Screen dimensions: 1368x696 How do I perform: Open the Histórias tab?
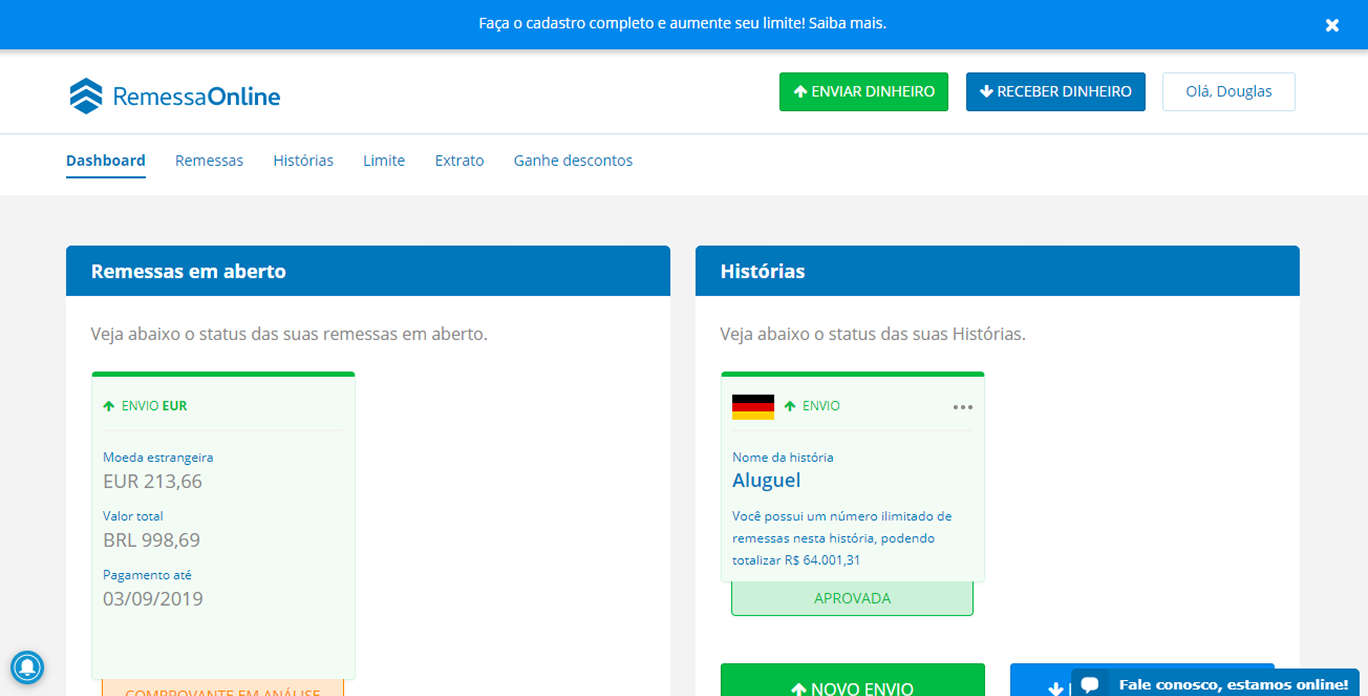pyautogui.click(x=303, y=160)
